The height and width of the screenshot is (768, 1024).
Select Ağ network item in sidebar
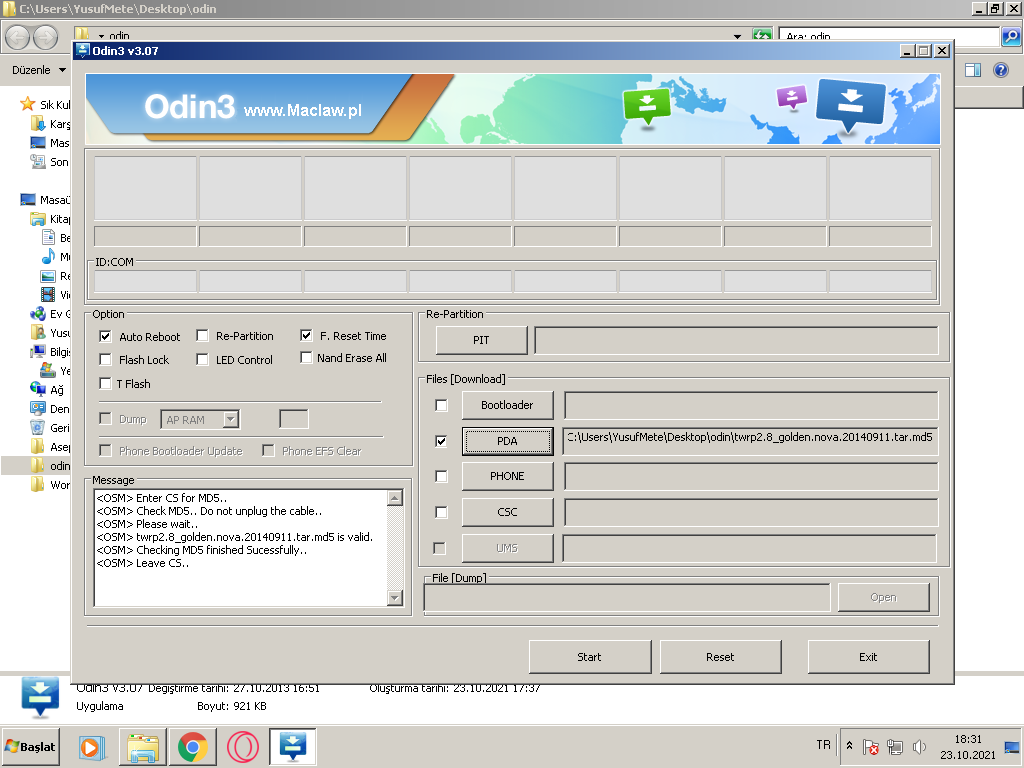(x=47, y=390)
